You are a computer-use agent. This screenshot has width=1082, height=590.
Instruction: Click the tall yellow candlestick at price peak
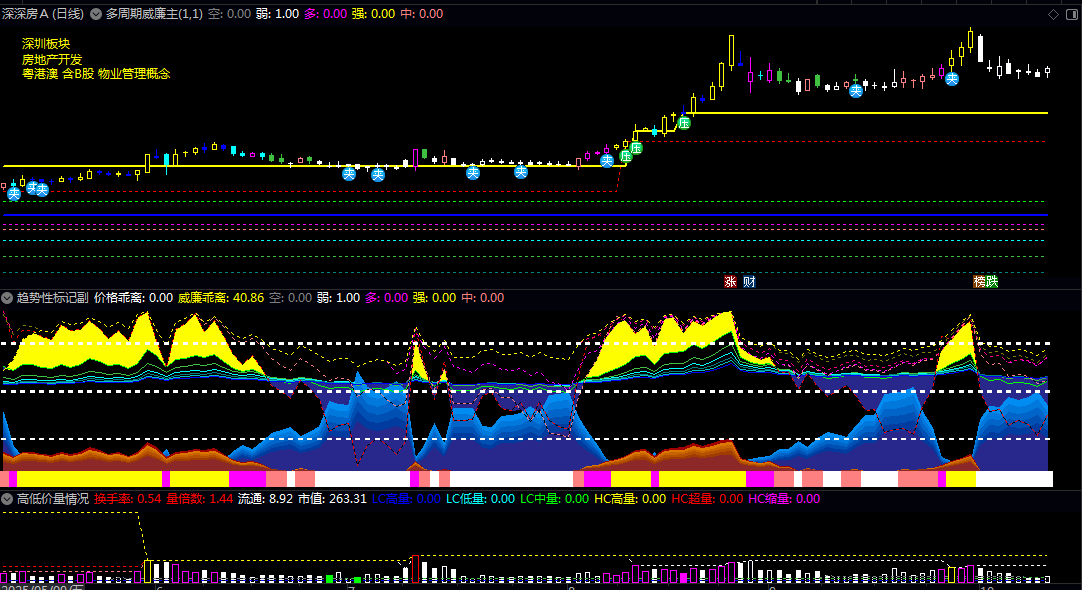click(731, 52)
